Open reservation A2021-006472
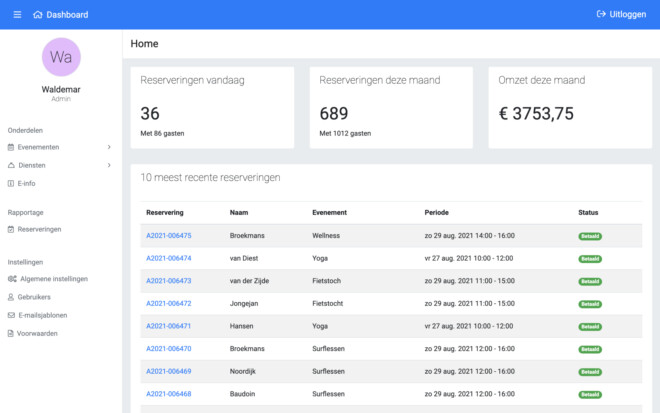This screenshot has height=413, width=660. click(168, 303)
